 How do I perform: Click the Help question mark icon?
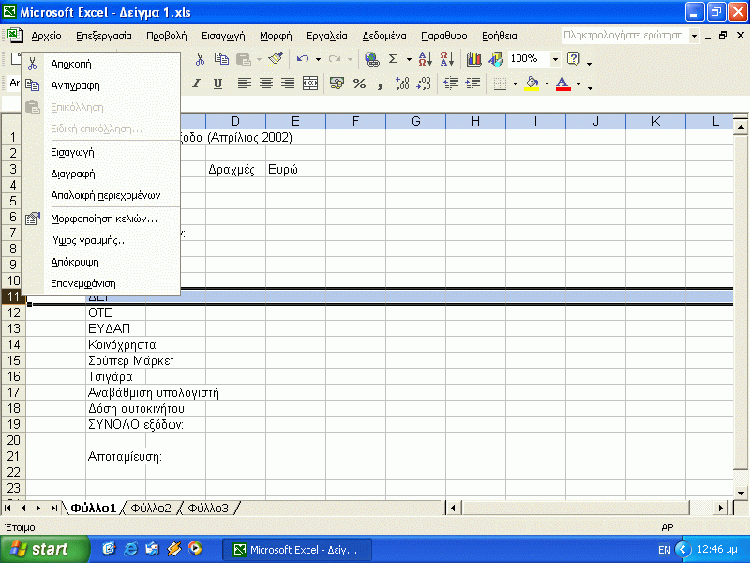click(573, 59)
